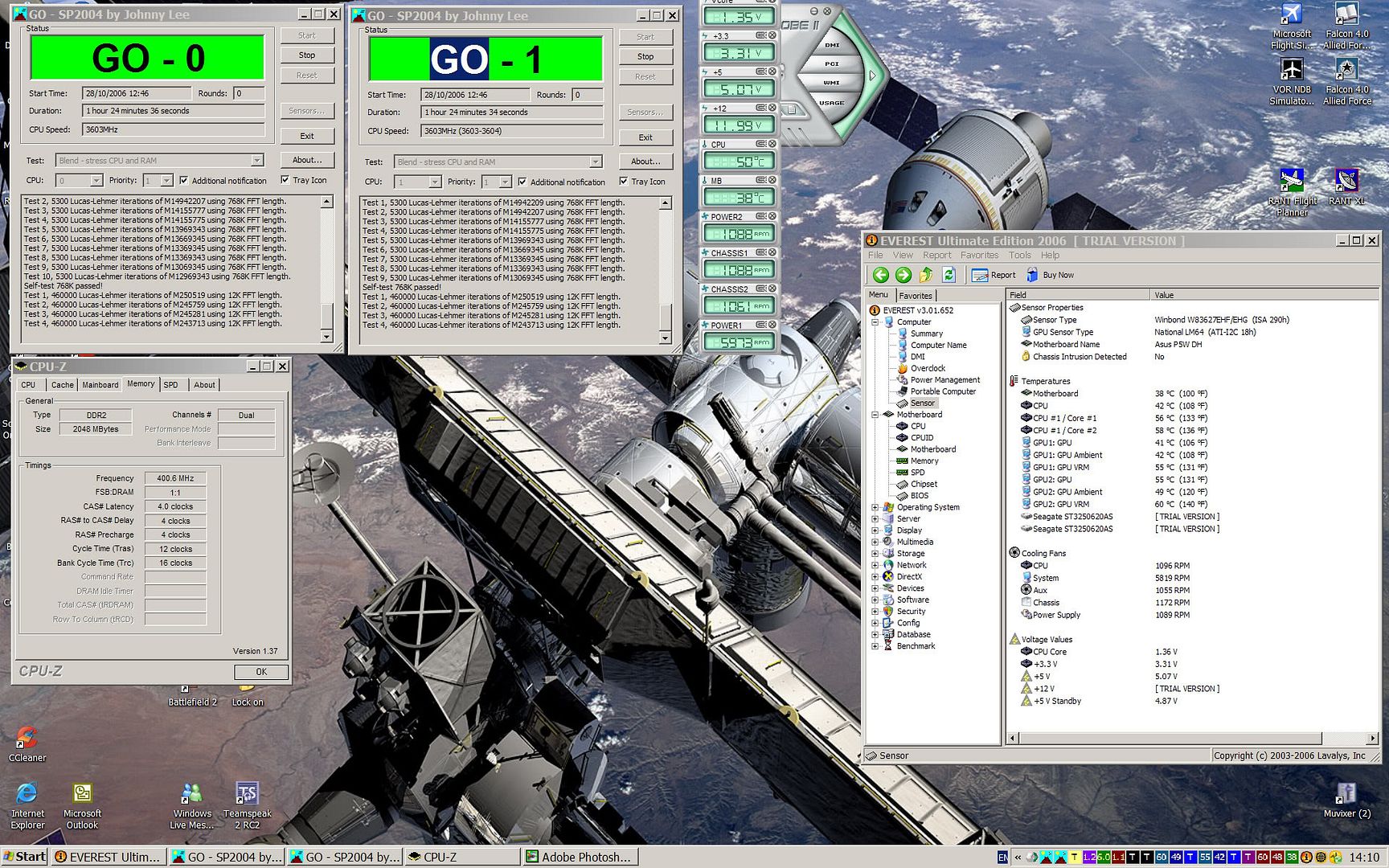Click the Windows Start button

tap(25, 857)
